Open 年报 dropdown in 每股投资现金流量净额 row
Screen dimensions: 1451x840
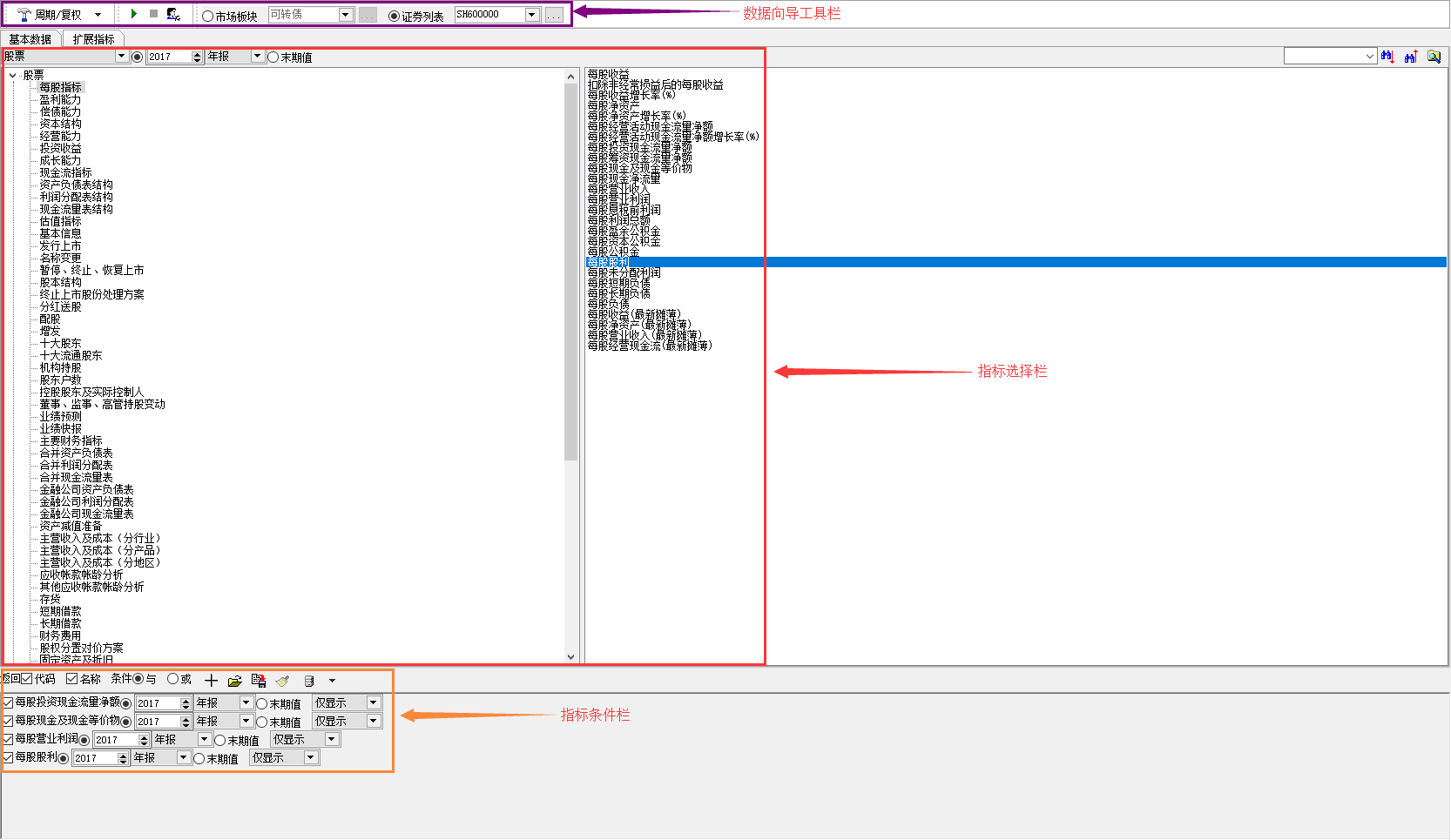pyautogui.click(x=246, y=702)
